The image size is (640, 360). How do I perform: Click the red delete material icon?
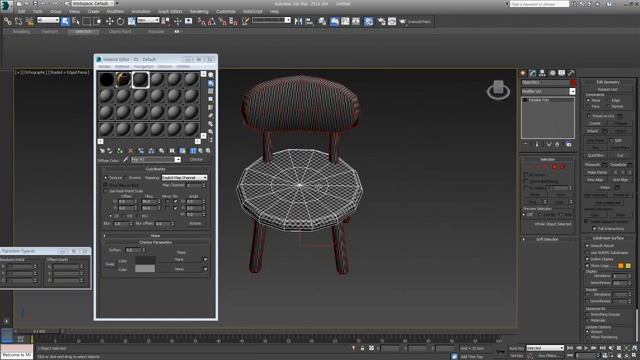point(131,151)
